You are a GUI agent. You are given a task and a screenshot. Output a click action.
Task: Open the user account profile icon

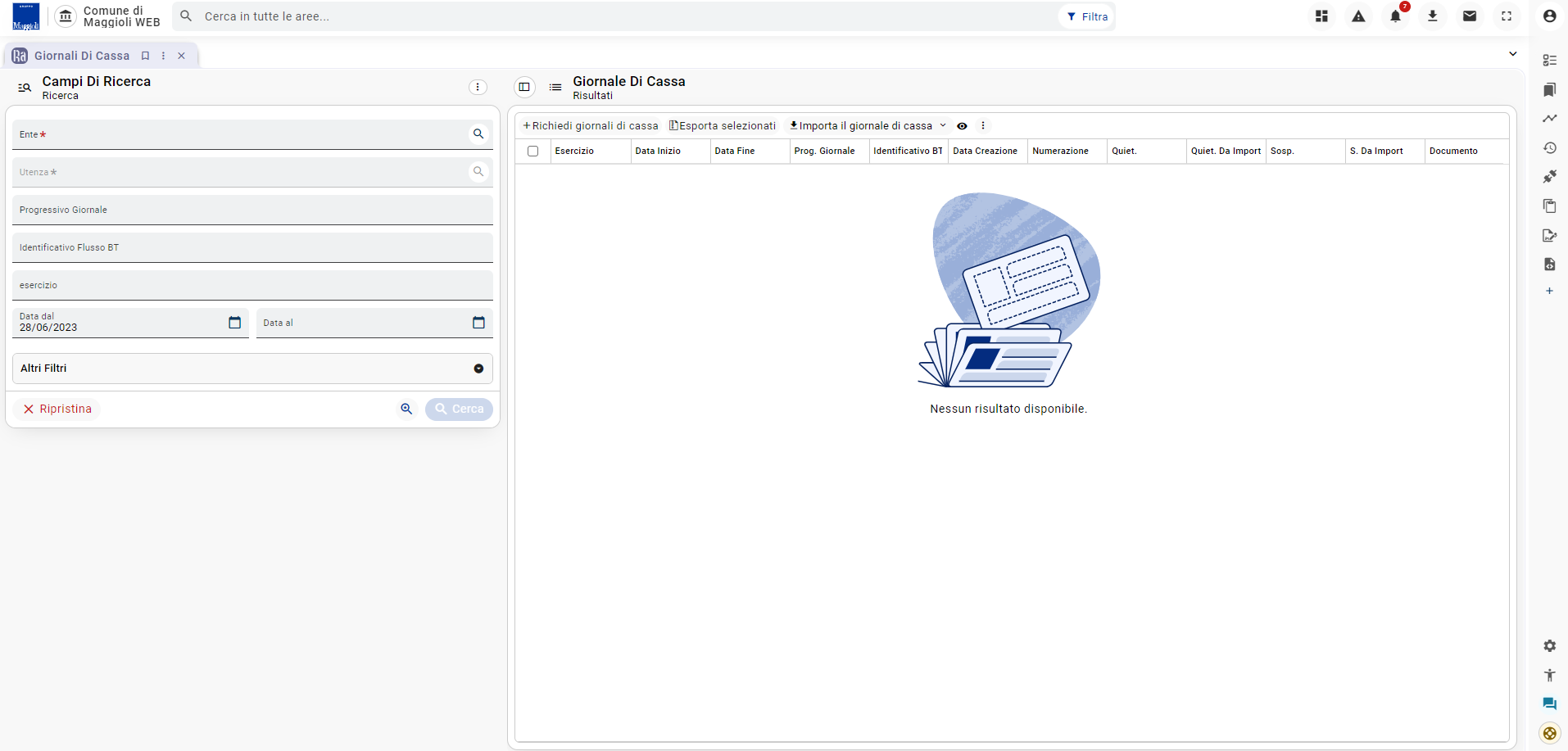coord(1549,16)
